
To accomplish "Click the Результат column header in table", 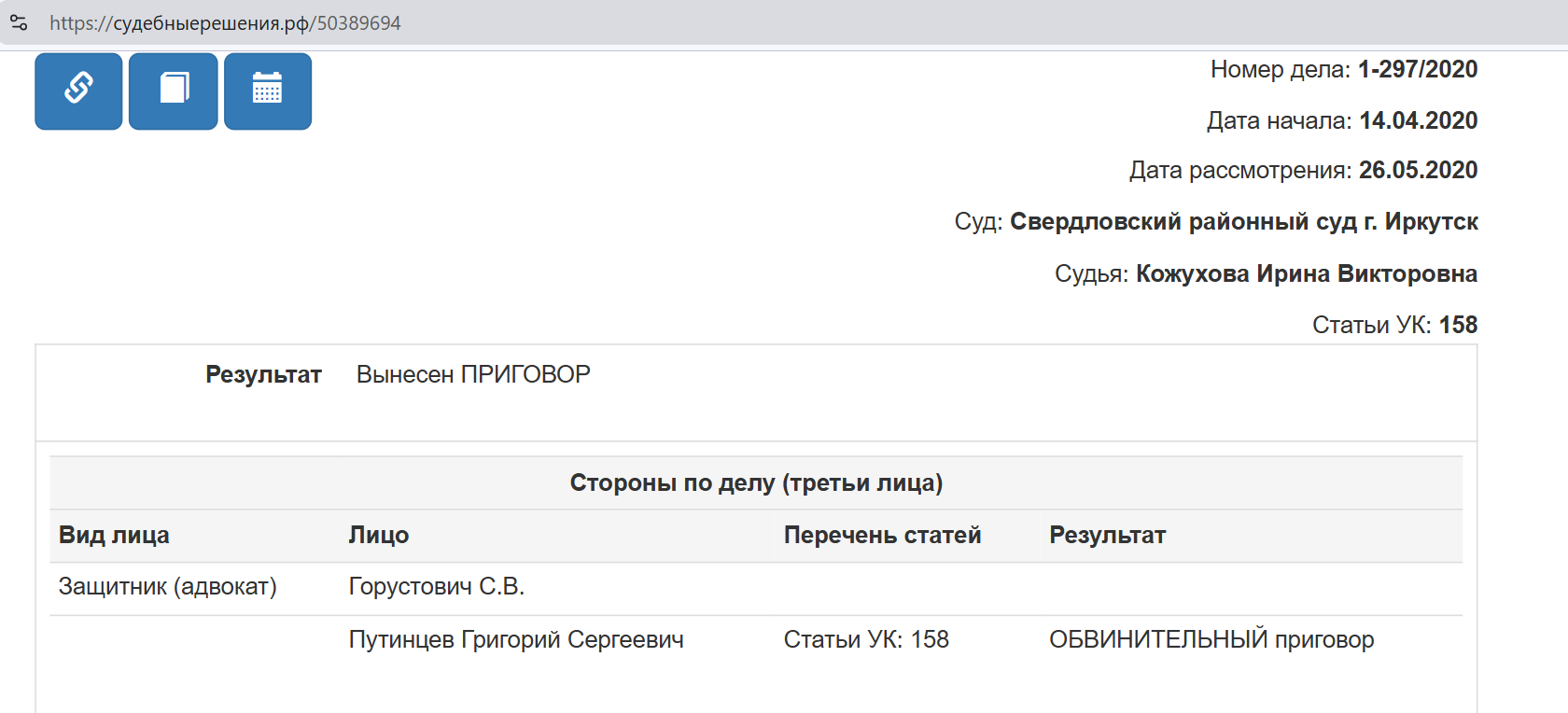I will [1107, 535].
